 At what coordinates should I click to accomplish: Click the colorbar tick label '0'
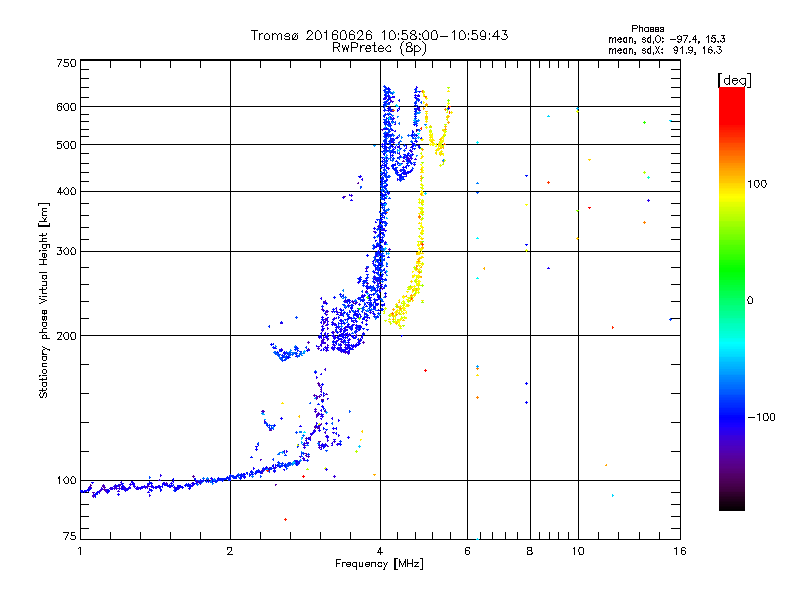(x=750, y=301)
